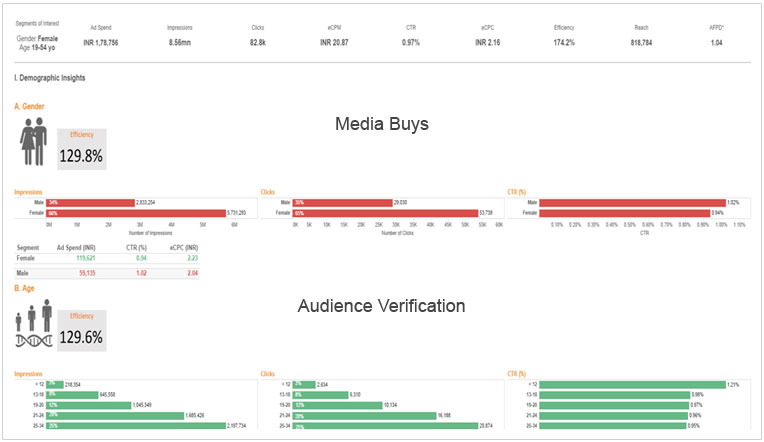764x442 pixels.
Task: Click the eCPM INR 20.87 value
Action: 334,43
